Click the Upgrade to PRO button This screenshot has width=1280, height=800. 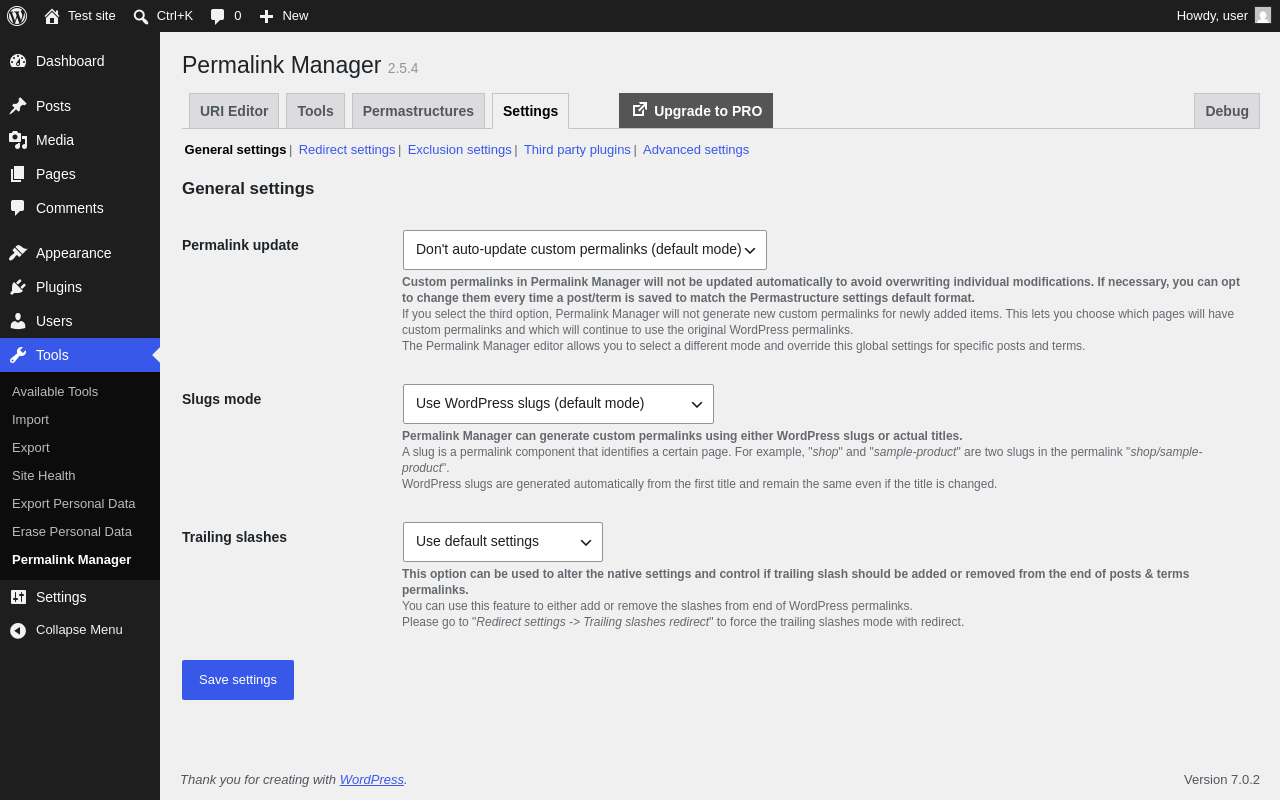pyautogui.click(x=696, y=111)
